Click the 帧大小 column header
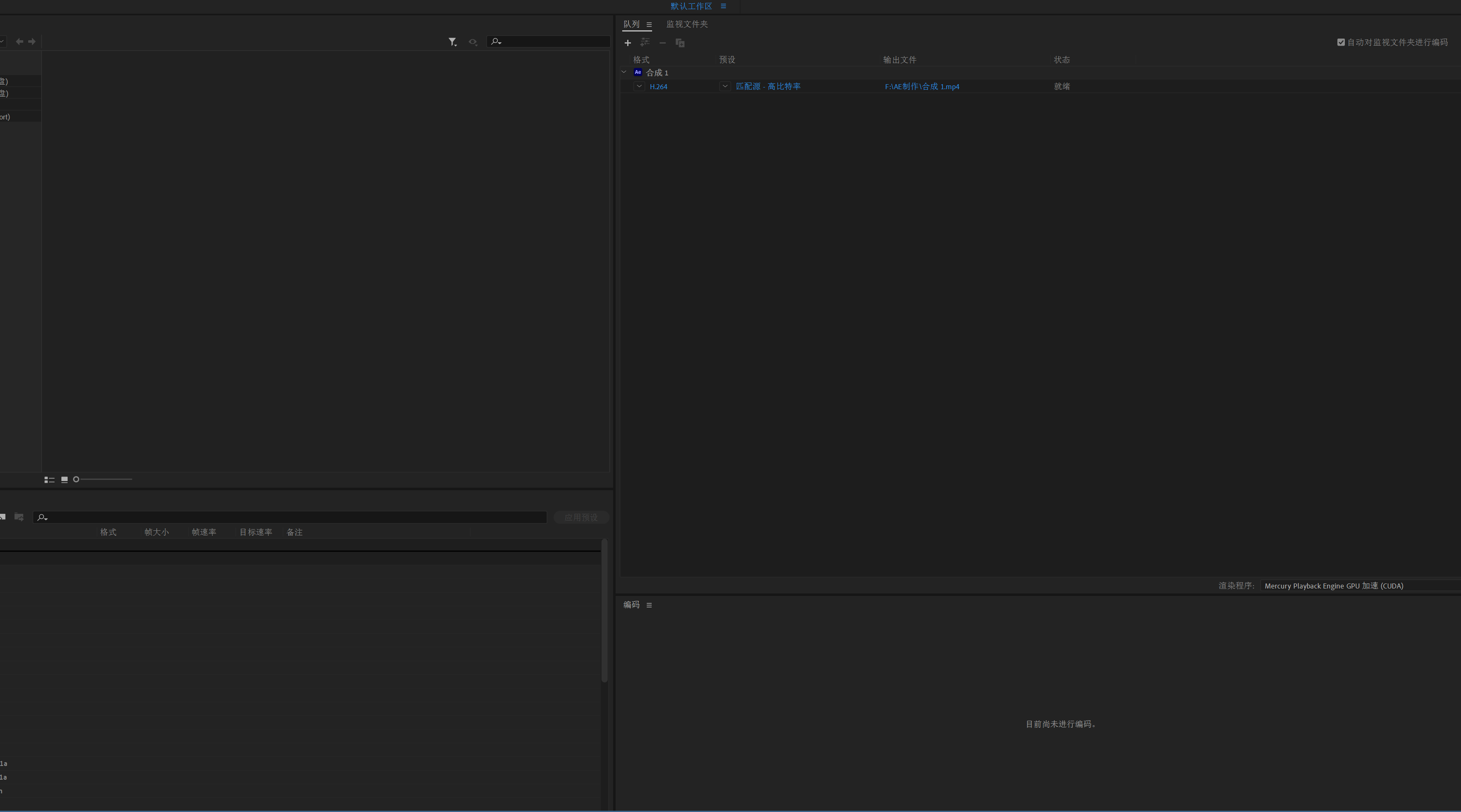Image resolution: width=1461 pixels, height=812 pixels. click(x=156, y=532)
